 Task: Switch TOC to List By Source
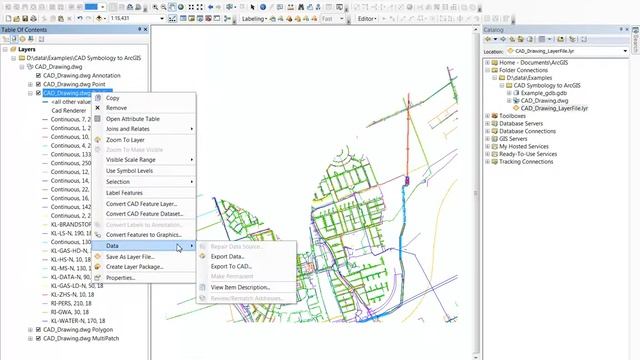pyautogui.click(x=14, y=39)
